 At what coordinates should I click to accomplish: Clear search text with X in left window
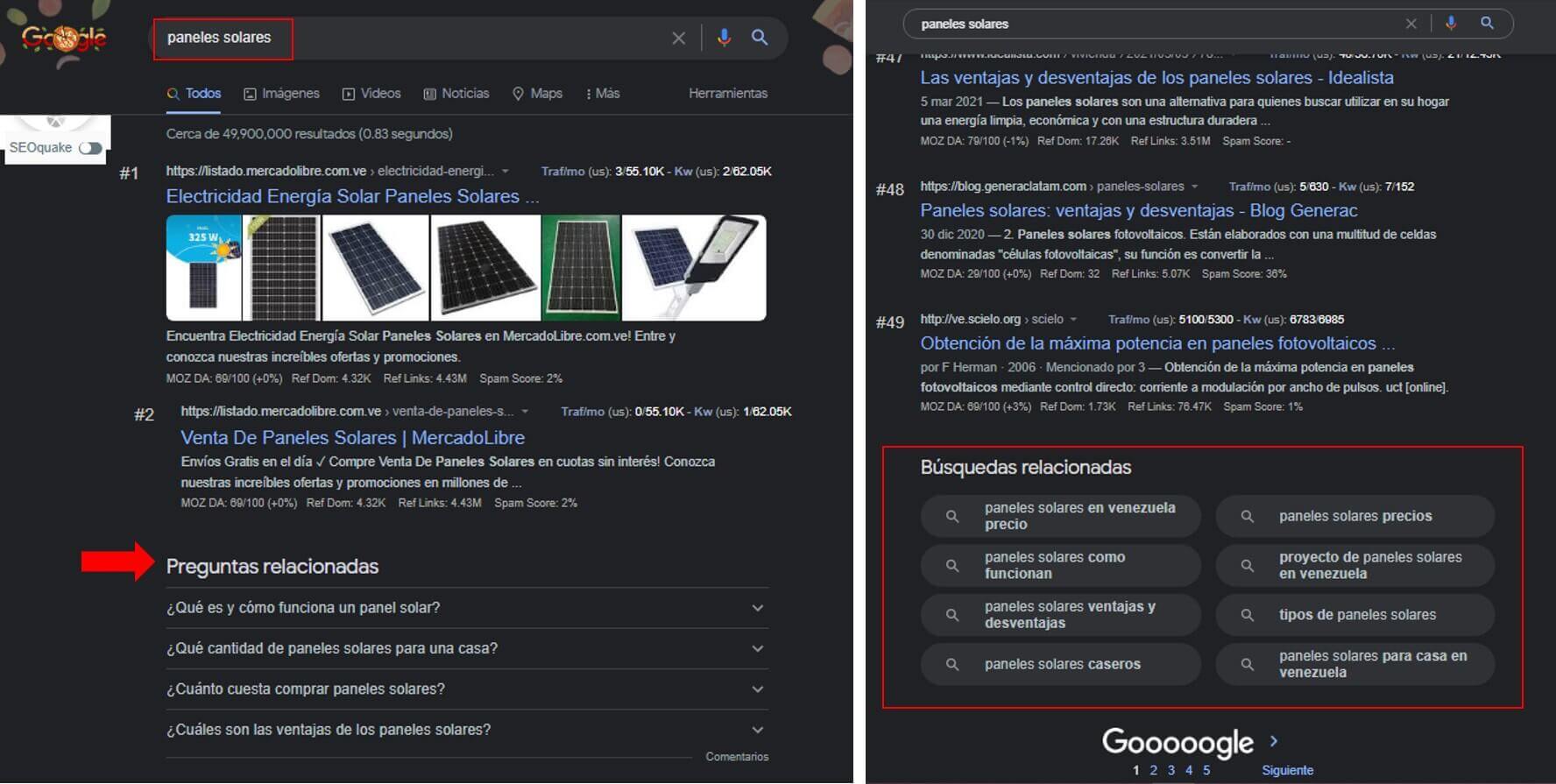679,38
